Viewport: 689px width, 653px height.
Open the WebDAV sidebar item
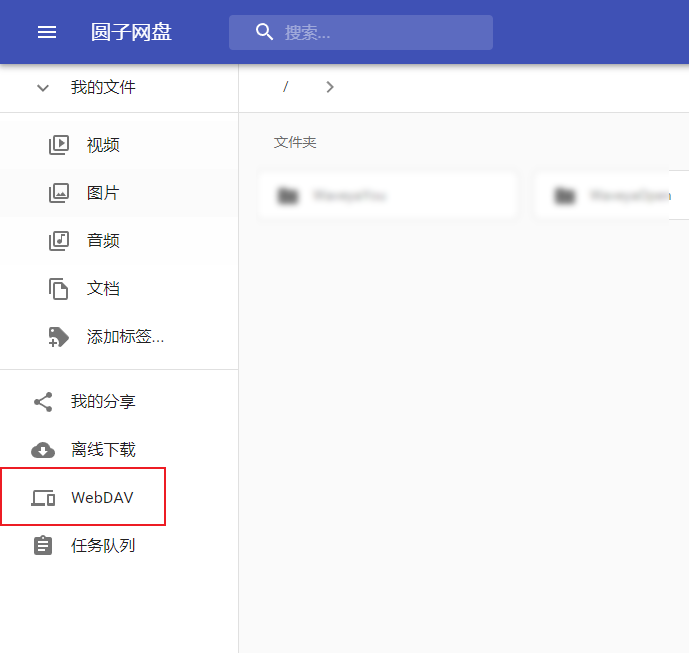pos(101,498)
